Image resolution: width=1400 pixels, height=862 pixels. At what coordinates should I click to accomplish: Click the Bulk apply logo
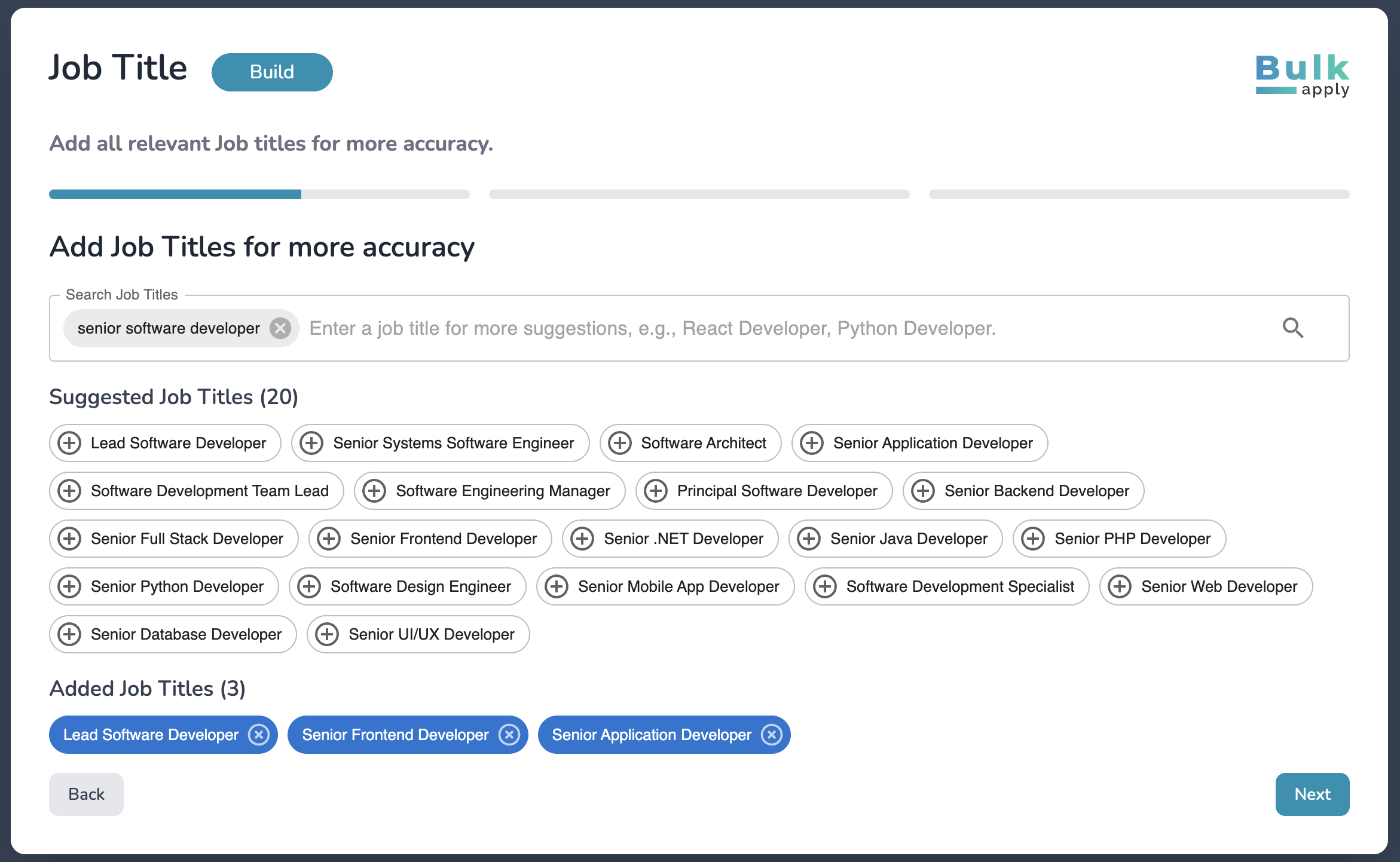click(1302, 75)
